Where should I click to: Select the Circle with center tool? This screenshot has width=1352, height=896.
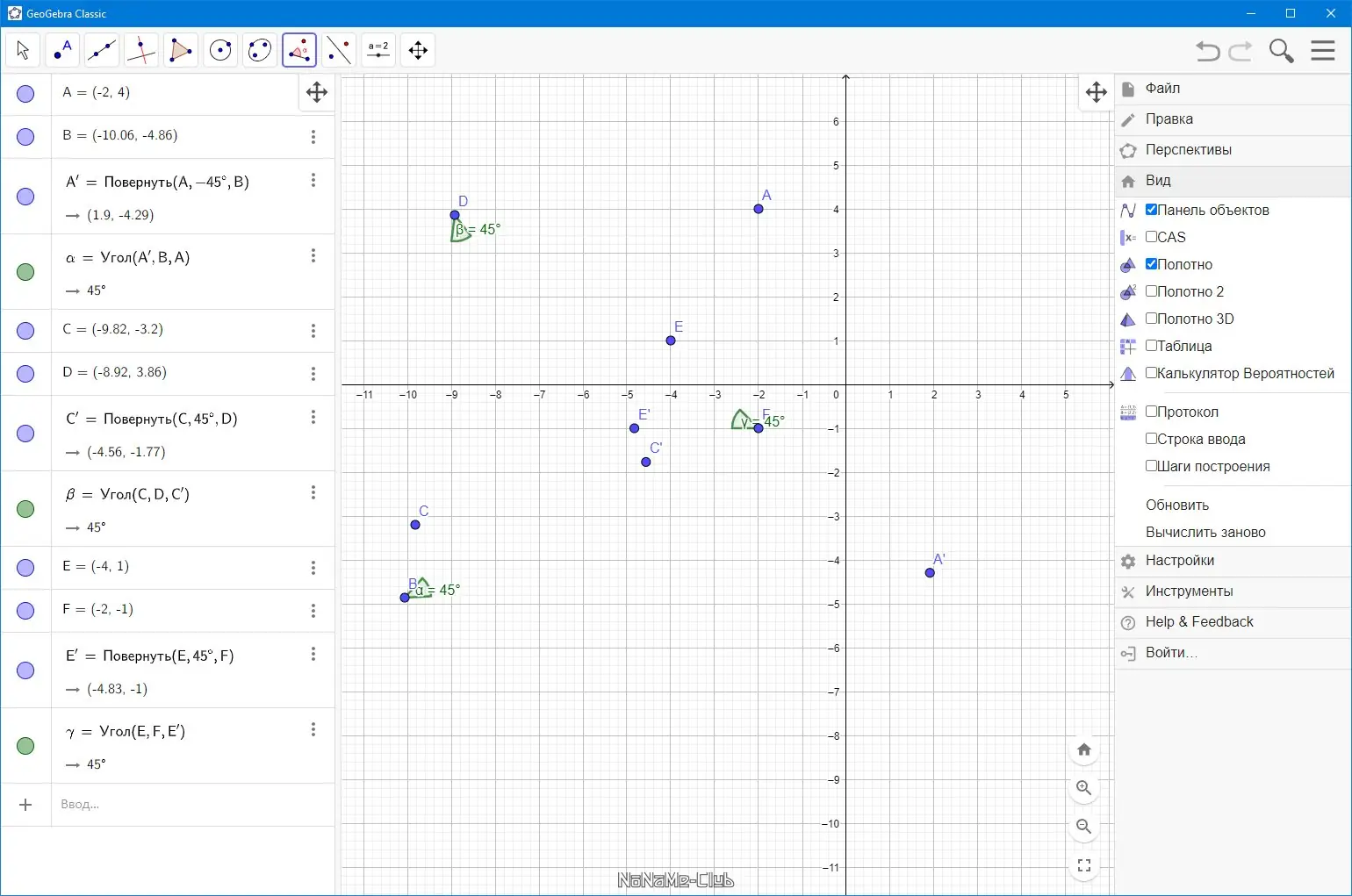220,50
